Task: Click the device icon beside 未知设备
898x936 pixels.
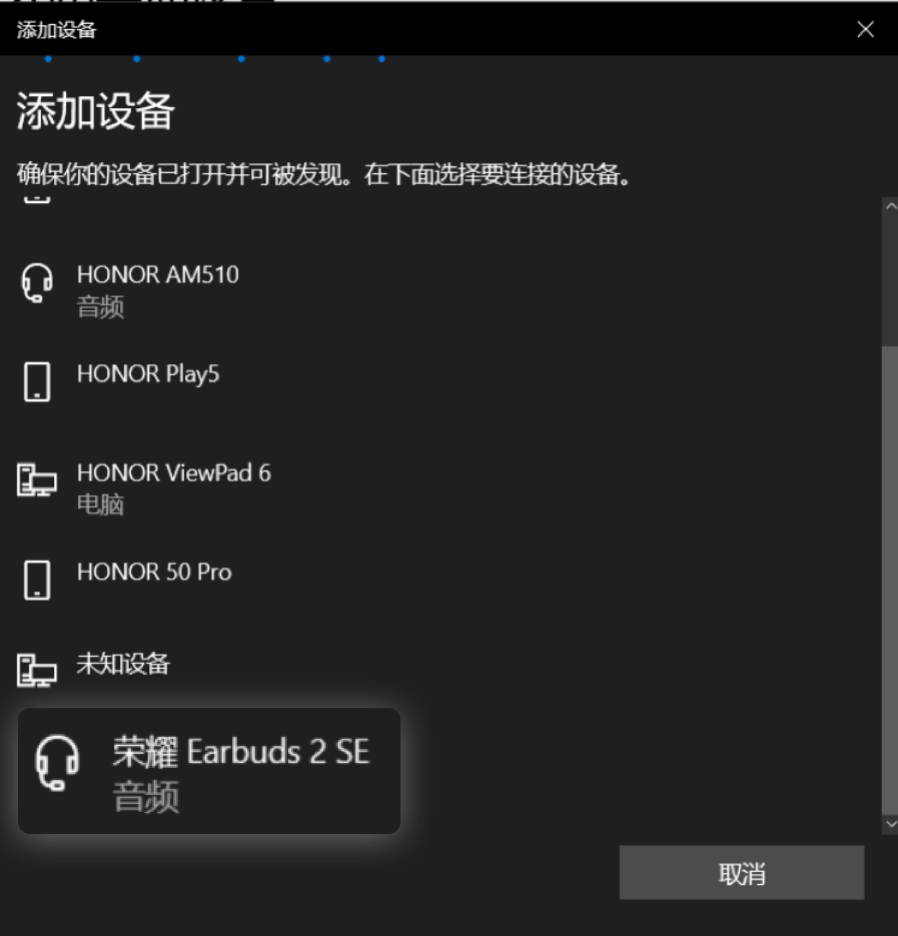Action: tap(37, 671)
